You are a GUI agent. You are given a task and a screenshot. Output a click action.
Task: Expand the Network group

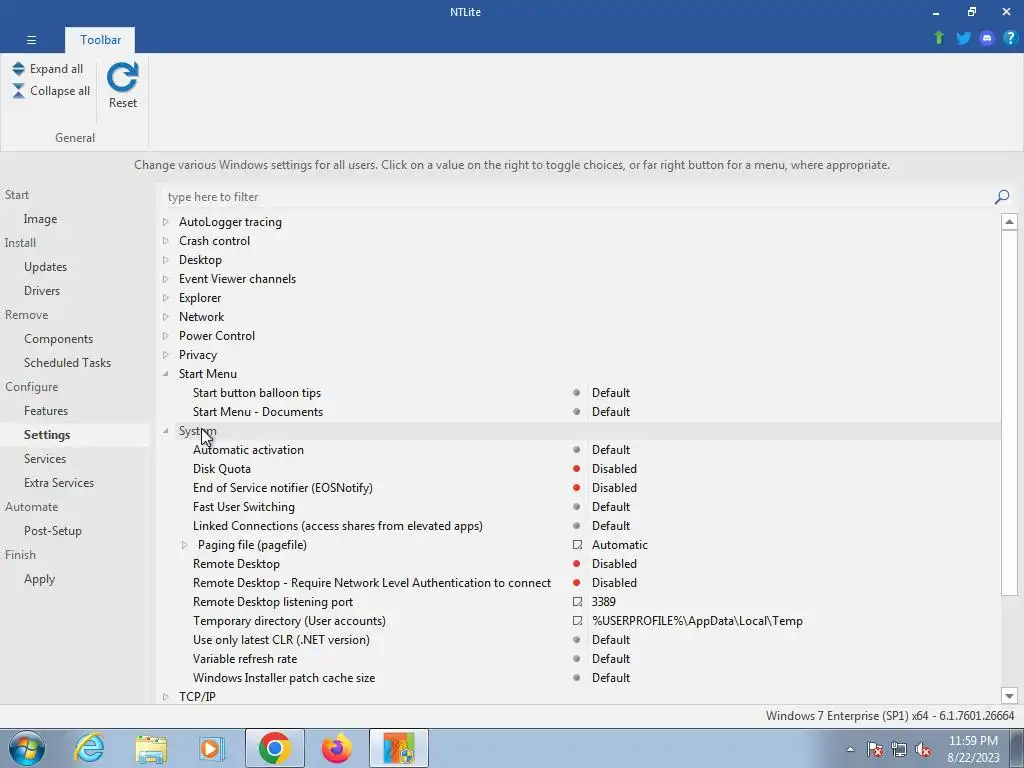tap(166, 317)
